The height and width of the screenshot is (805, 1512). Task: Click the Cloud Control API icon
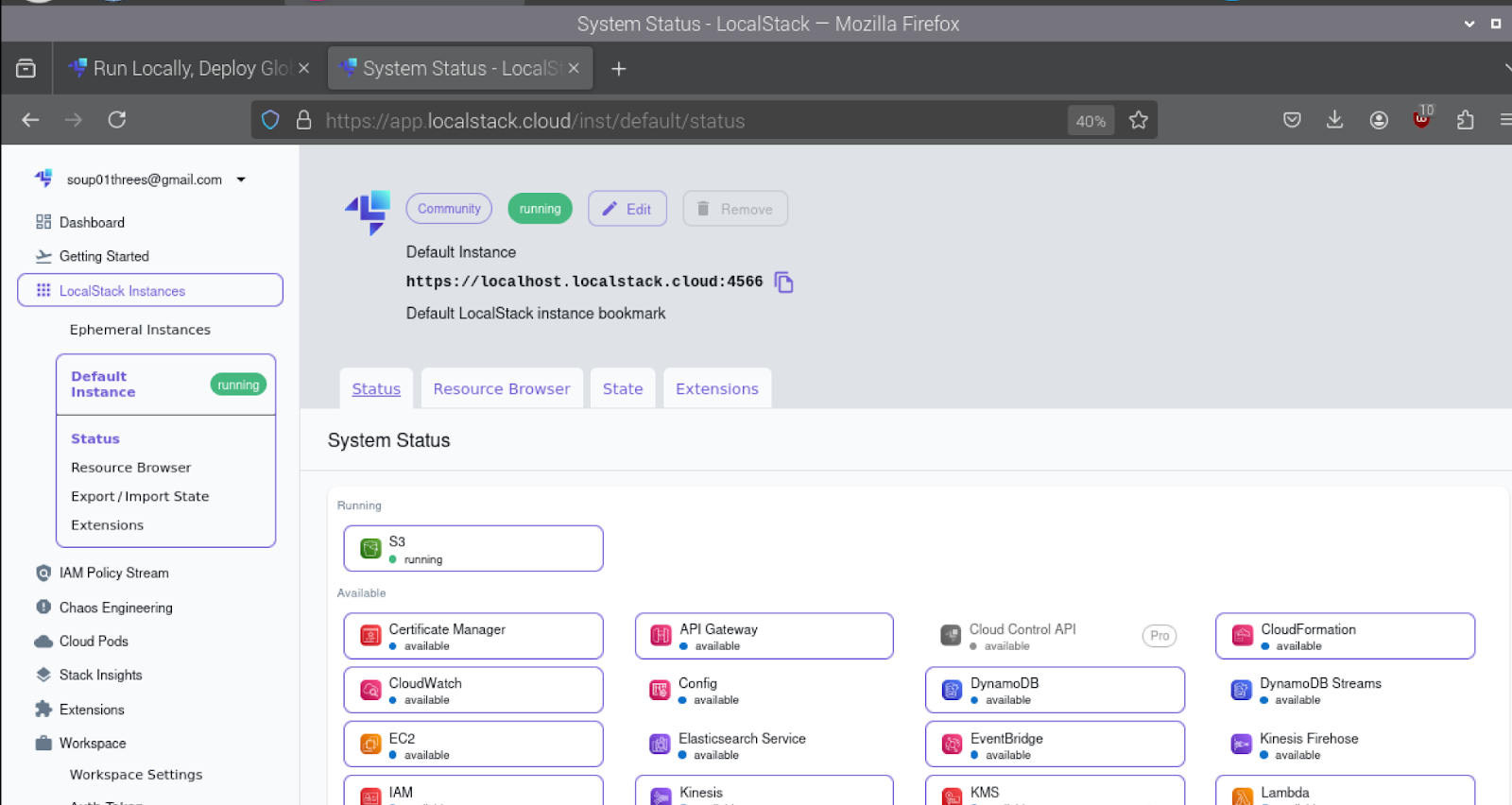[x=951, y=636]
